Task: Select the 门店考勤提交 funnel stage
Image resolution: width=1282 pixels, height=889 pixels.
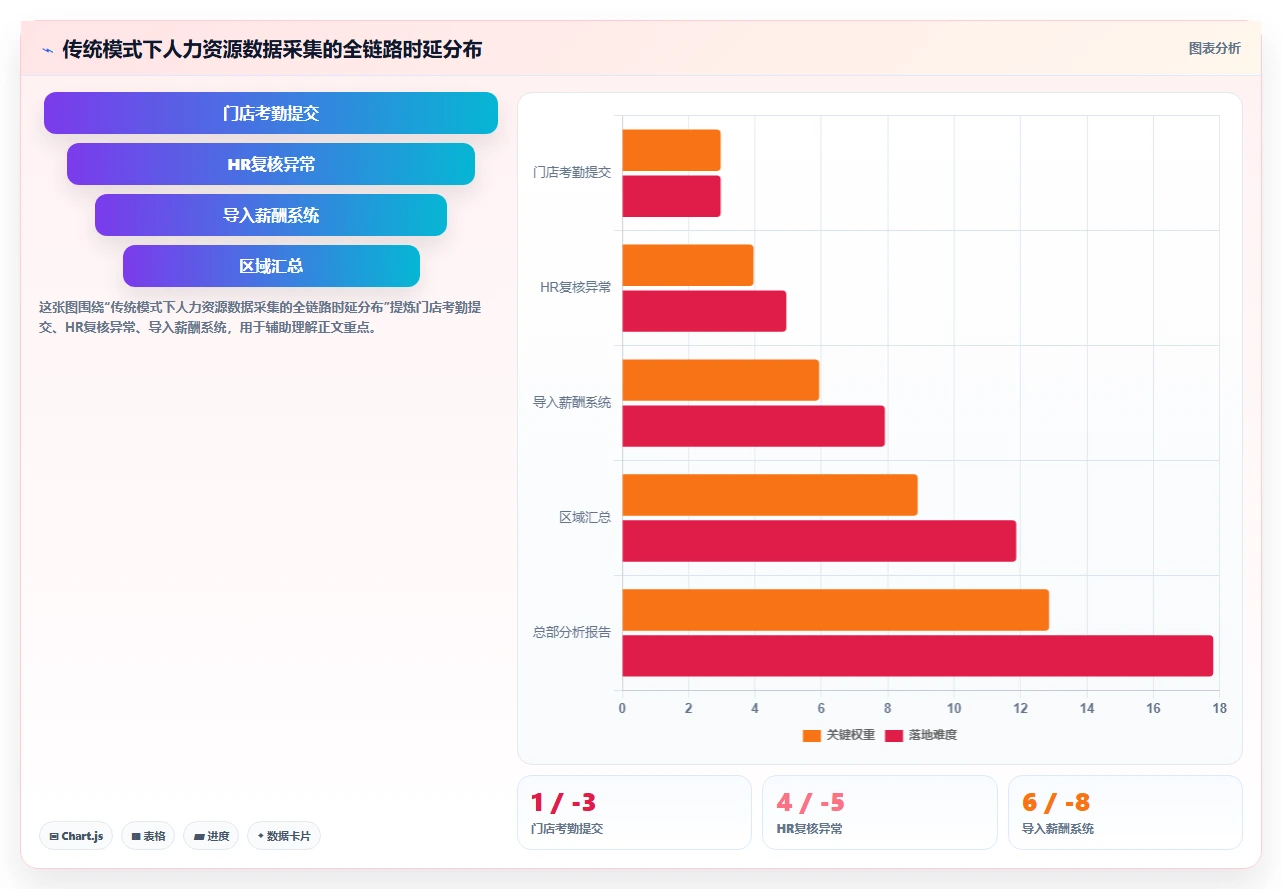Action: tap(271, 113)
